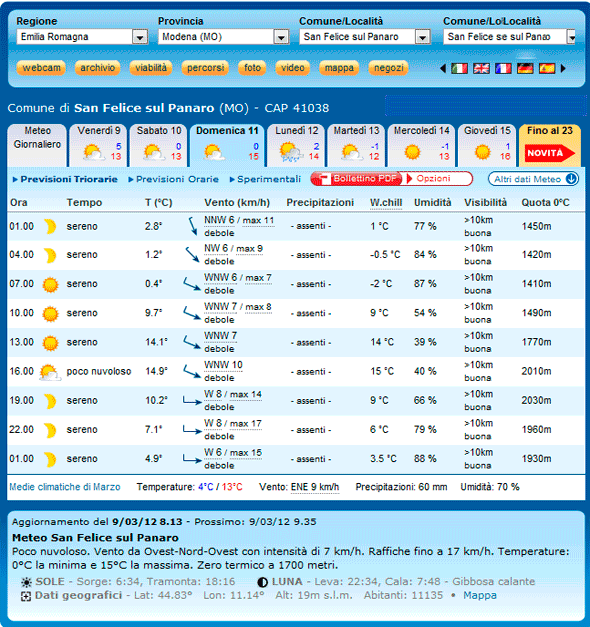Viewport: 590px width, 627px height.
Task: Click the left arrow before the flags
Action: (x=443, y=68)
